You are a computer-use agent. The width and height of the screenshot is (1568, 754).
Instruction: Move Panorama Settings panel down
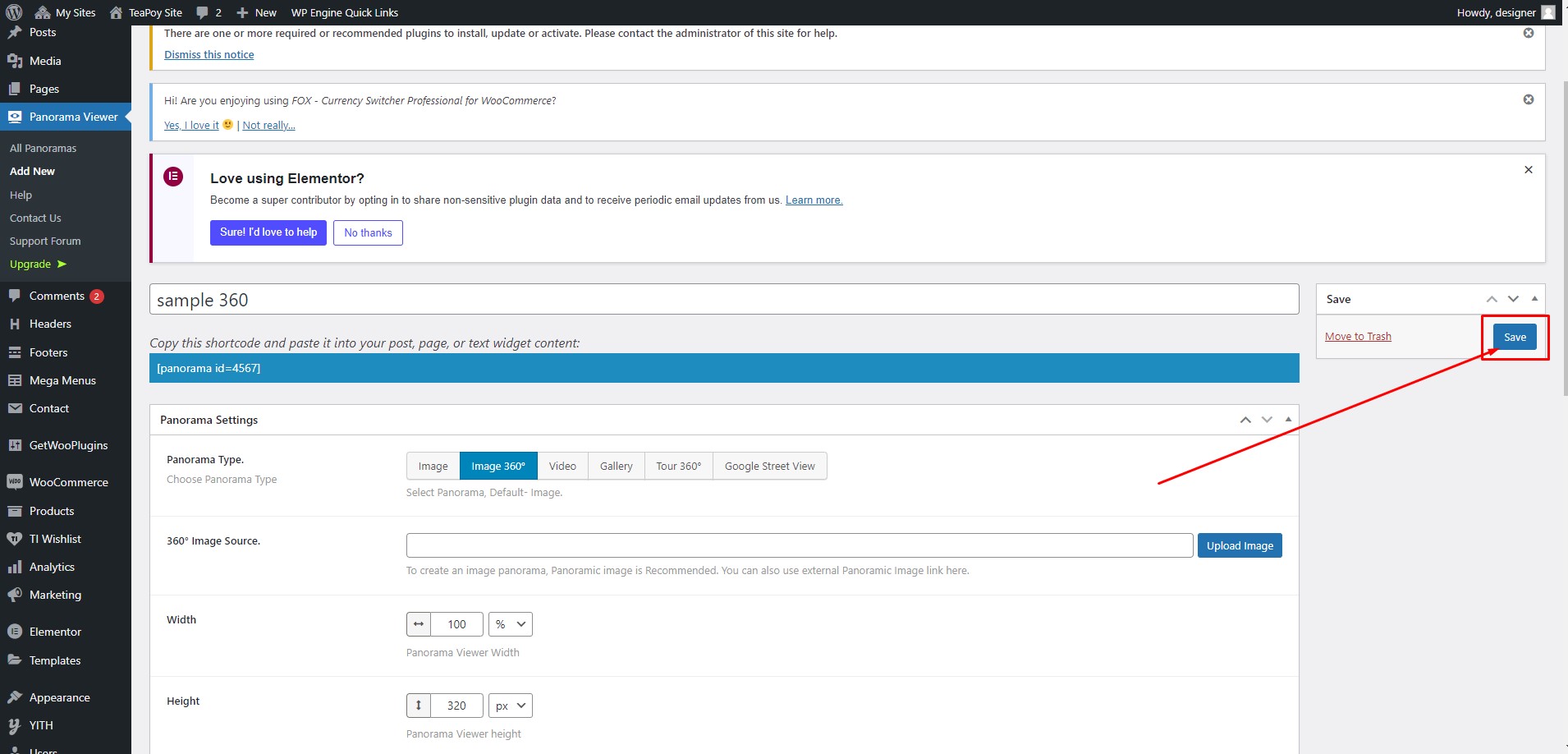1267,420
